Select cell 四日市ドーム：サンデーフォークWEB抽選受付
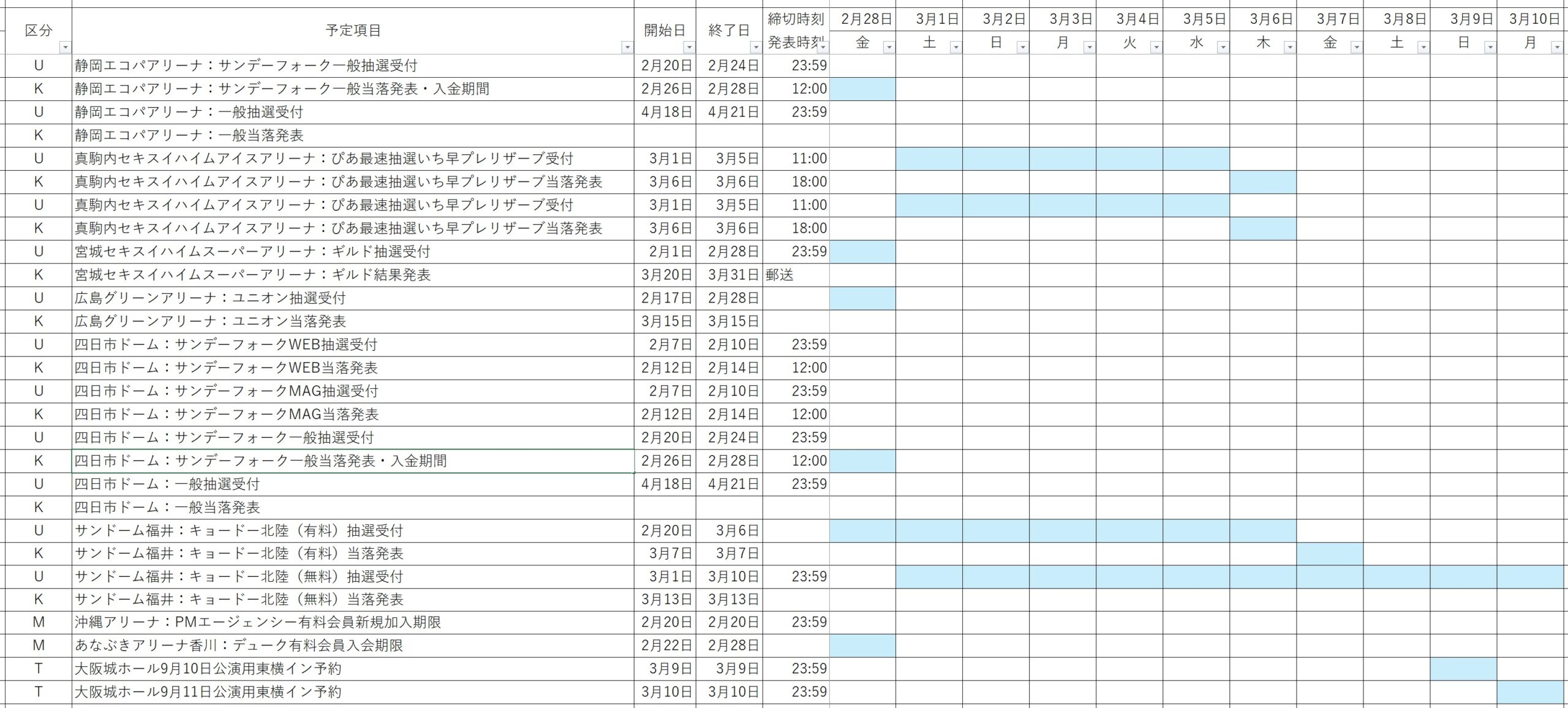 [x=353, y=345]
